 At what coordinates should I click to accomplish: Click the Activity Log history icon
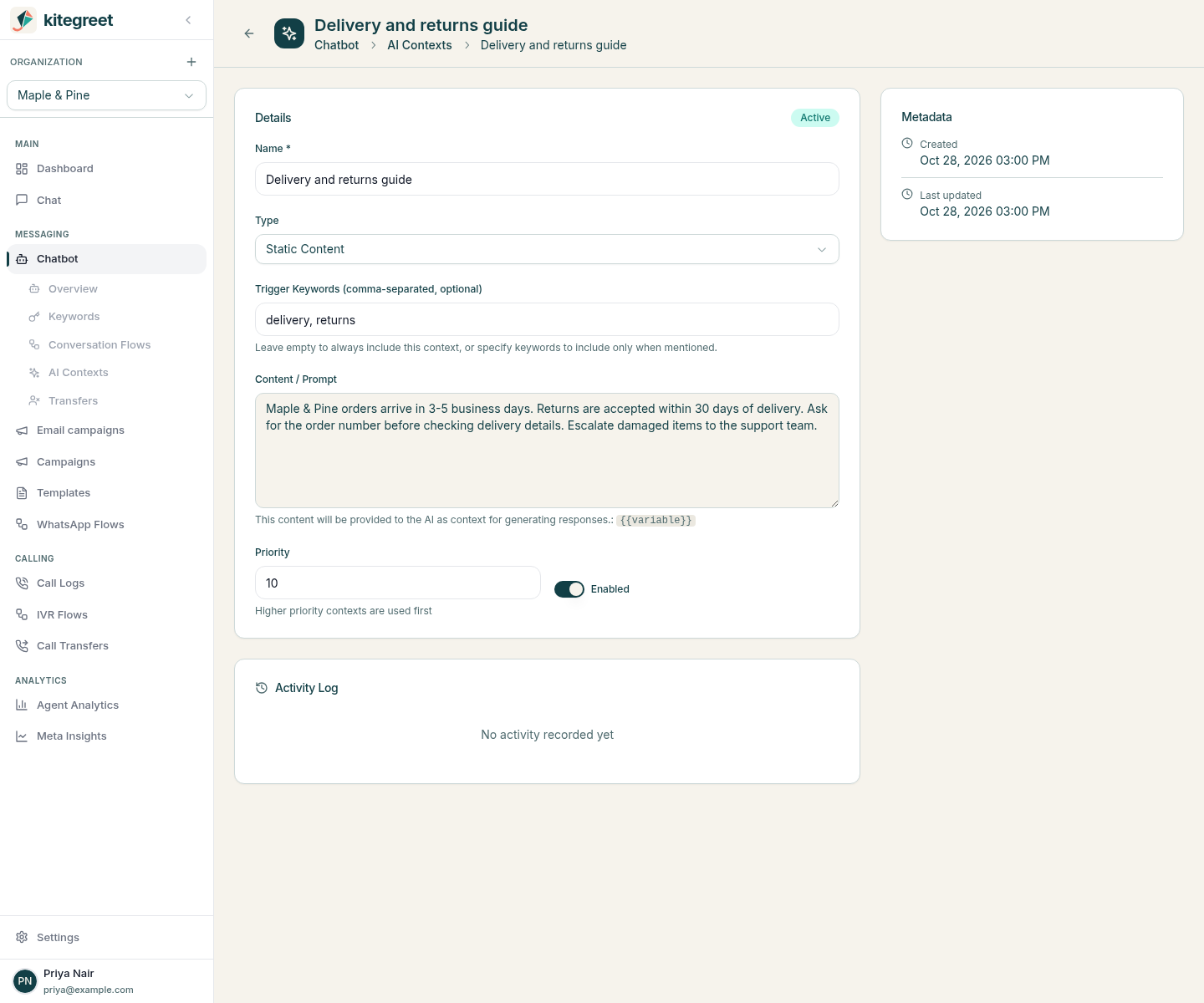click(262, 688)
